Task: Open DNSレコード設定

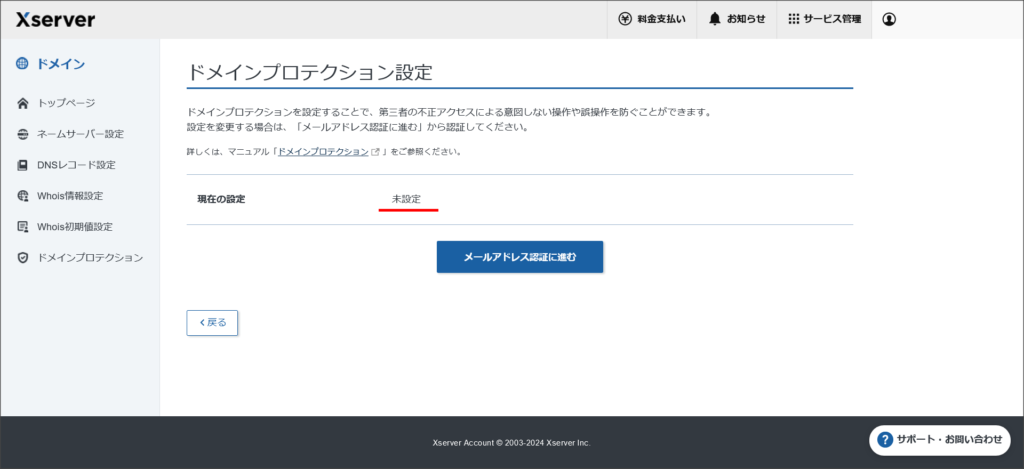Action: 76,165
